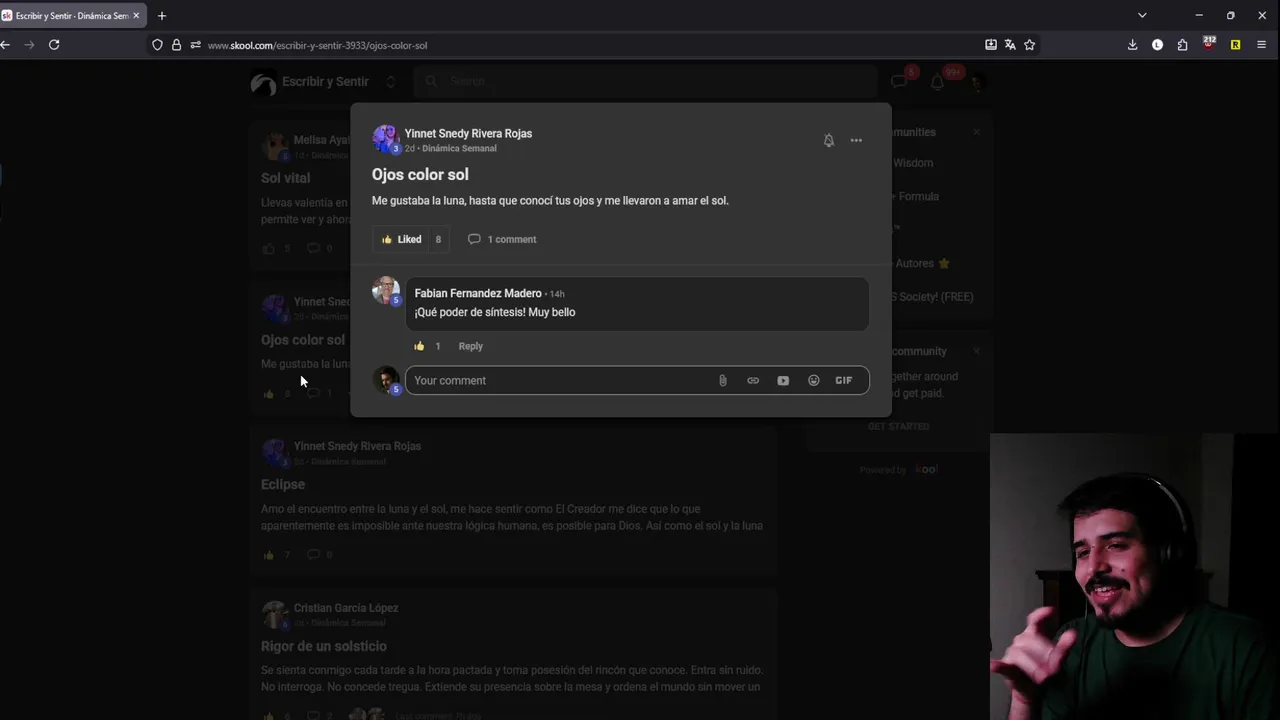
Task: Open the extensions puzzle icon
Action: pos(1182,44)
